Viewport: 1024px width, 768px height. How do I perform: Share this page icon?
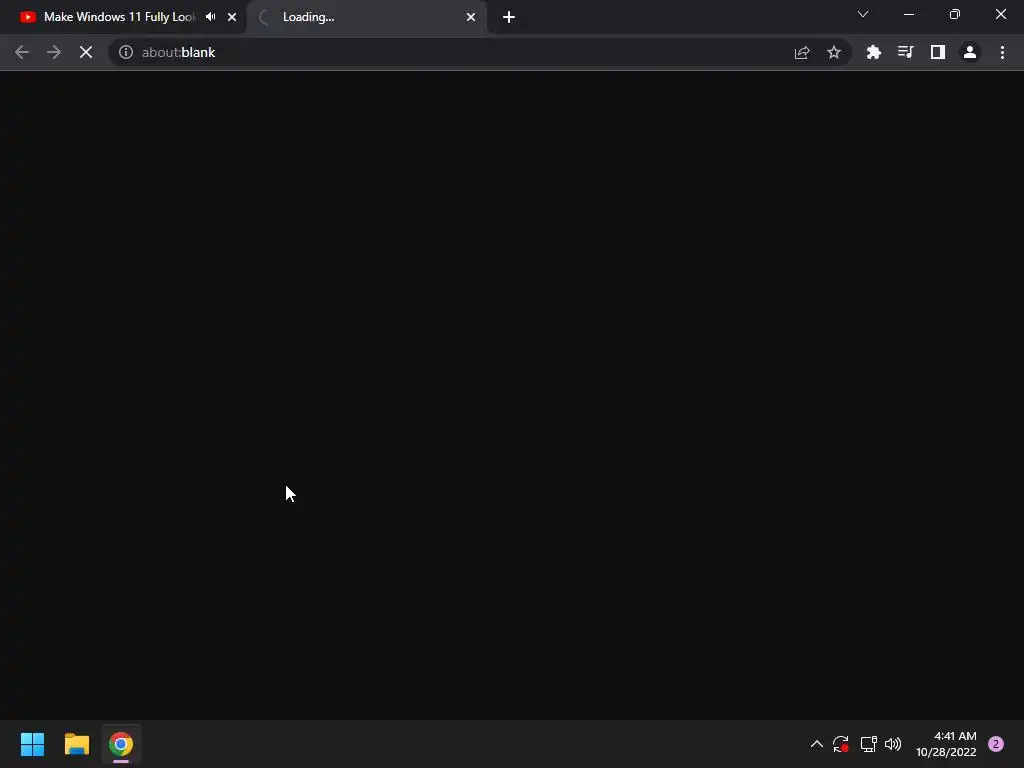pyautogui.click(x=802, y=52)
